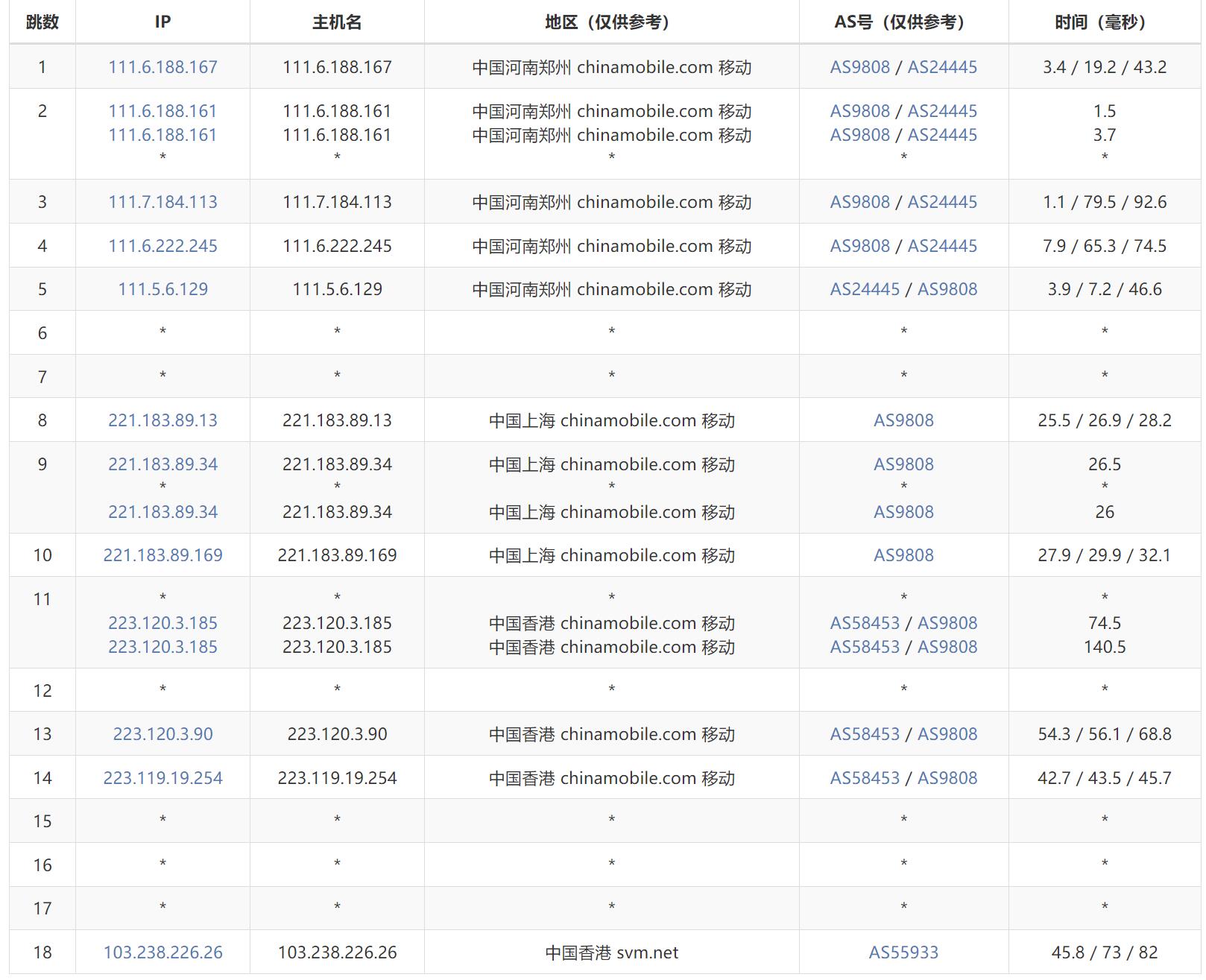Open AS9808 link in hop 3 row
1206x980 pixels.
point(860,202)
